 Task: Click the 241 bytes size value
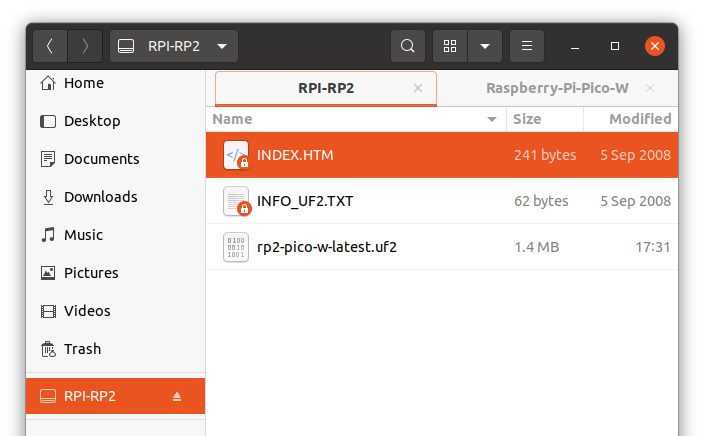click(x=545, y=155)
